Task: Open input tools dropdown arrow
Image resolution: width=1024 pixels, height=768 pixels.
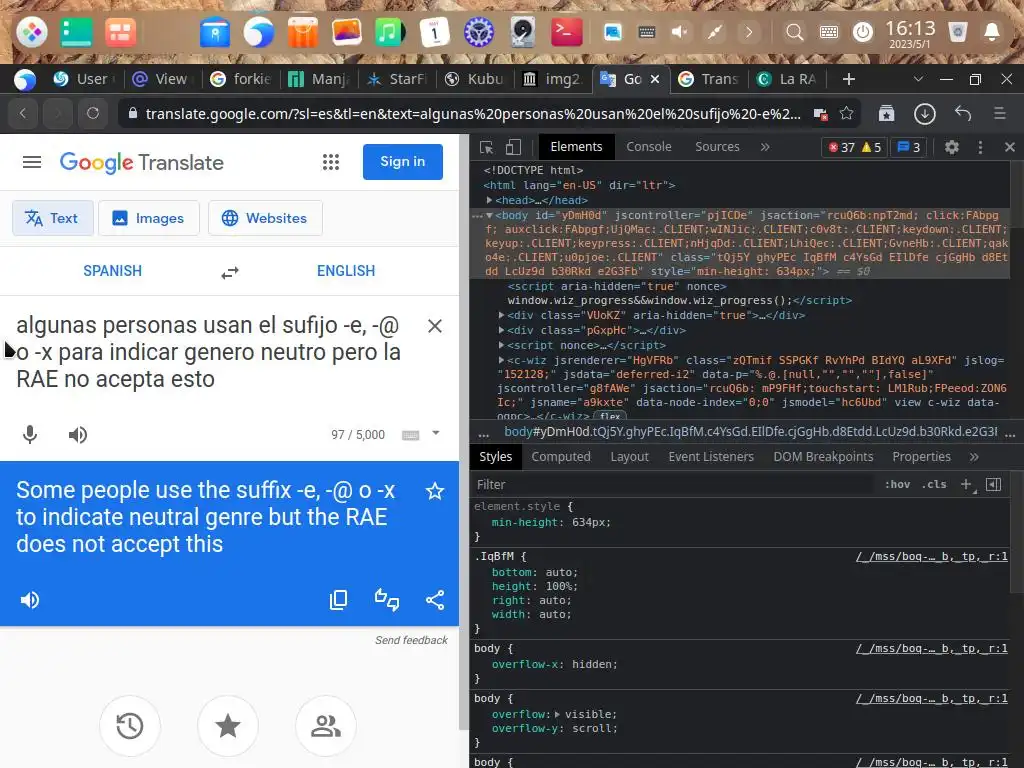Action: [436, 433]
